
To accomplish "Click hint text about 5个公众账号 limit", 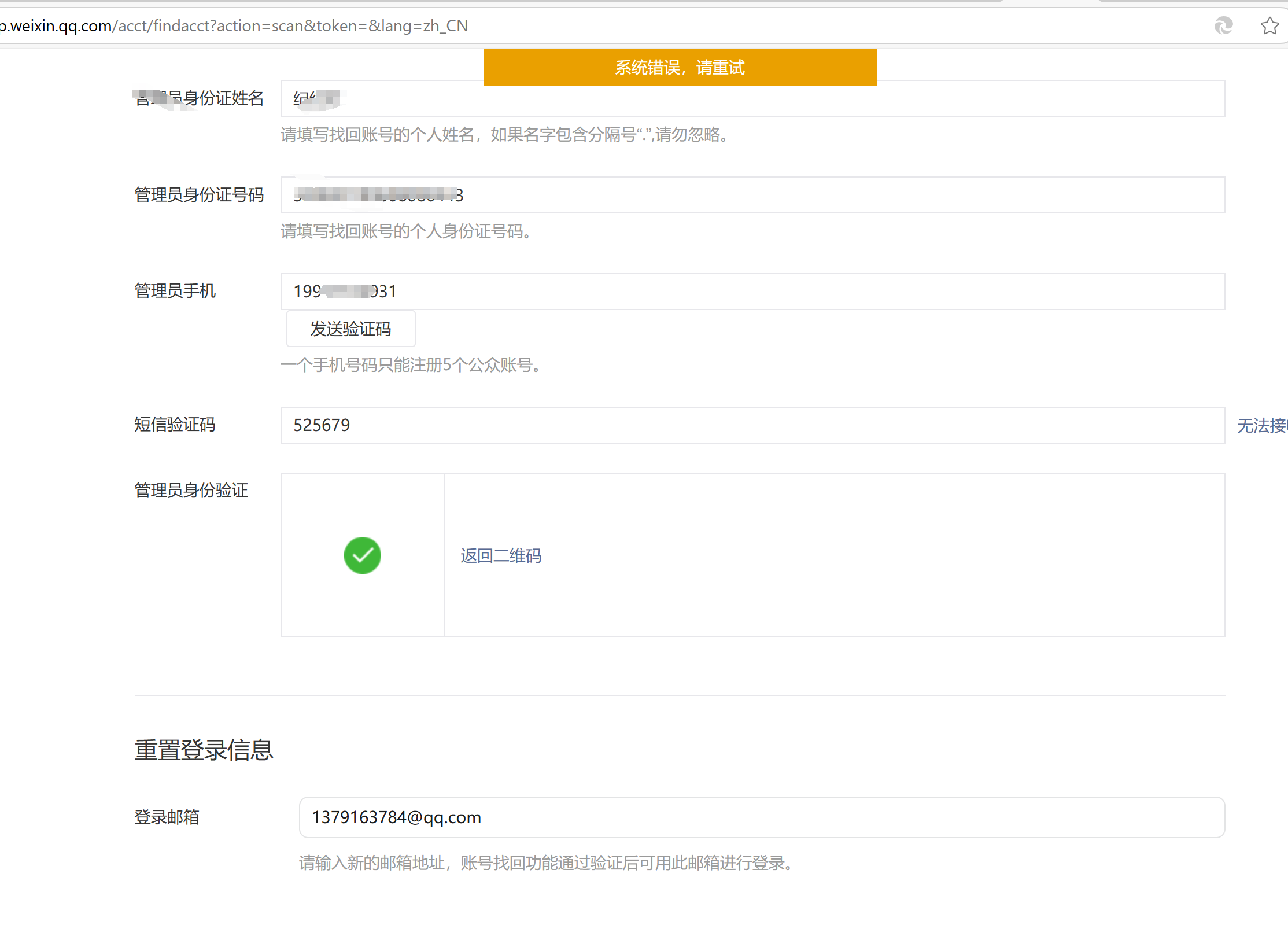I will 411,364.
